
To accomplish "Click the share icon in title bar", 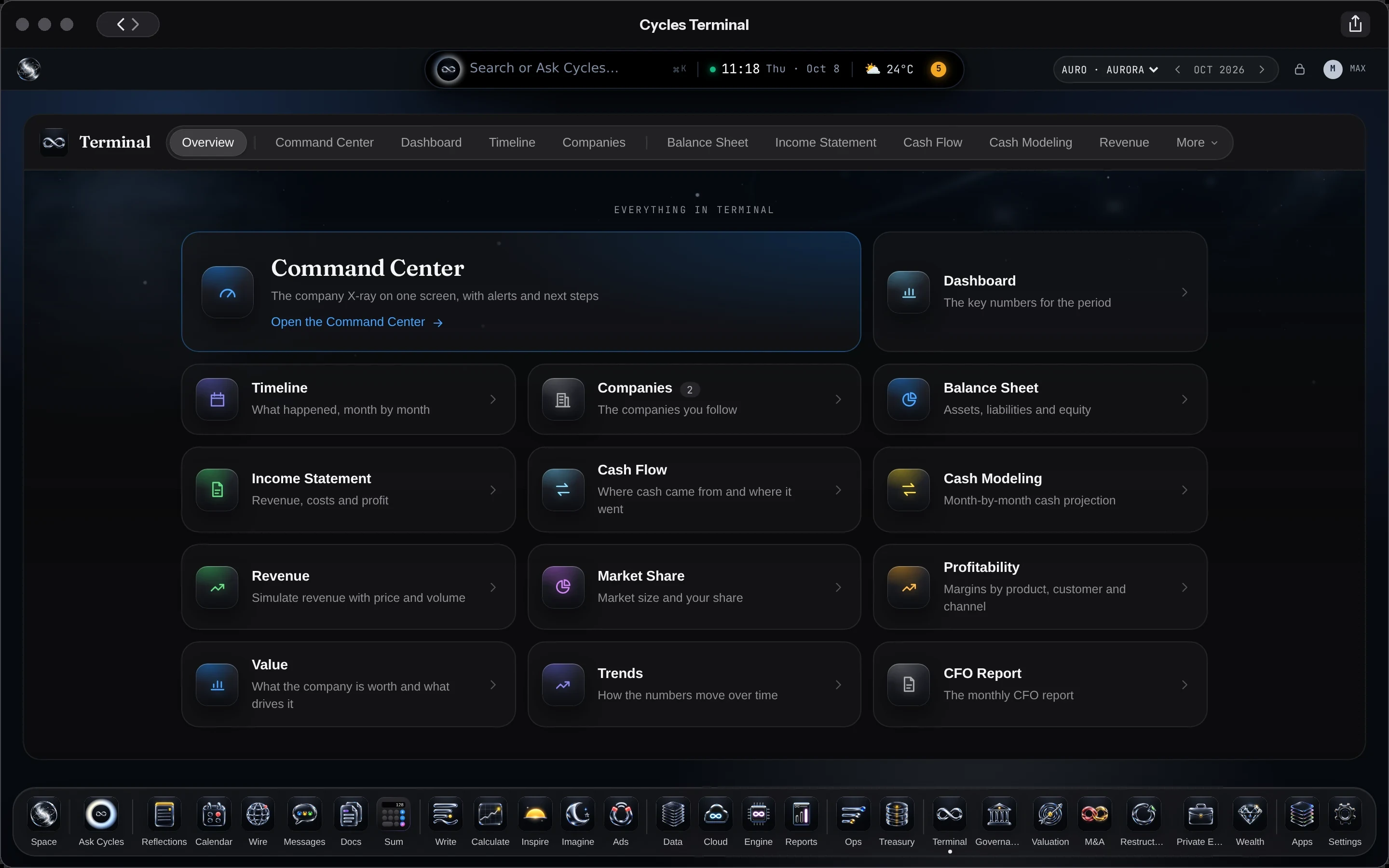I will tap(1355, 24).
